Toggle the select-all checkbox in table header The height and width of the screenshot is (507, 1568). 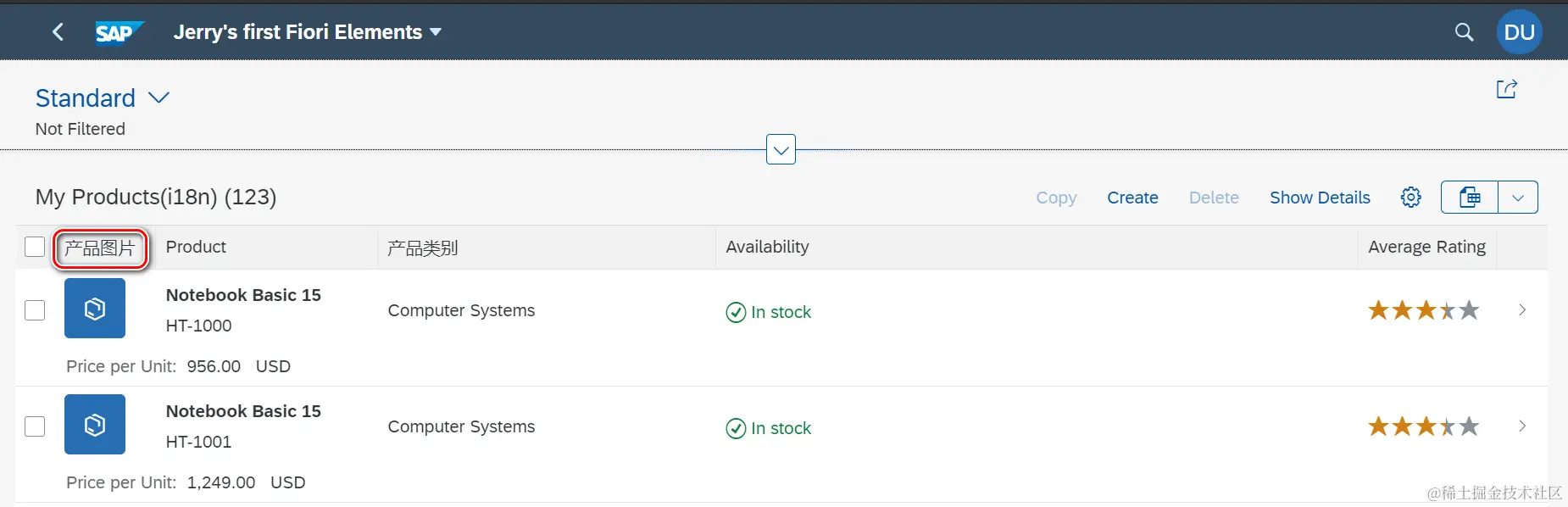[35, 247]
